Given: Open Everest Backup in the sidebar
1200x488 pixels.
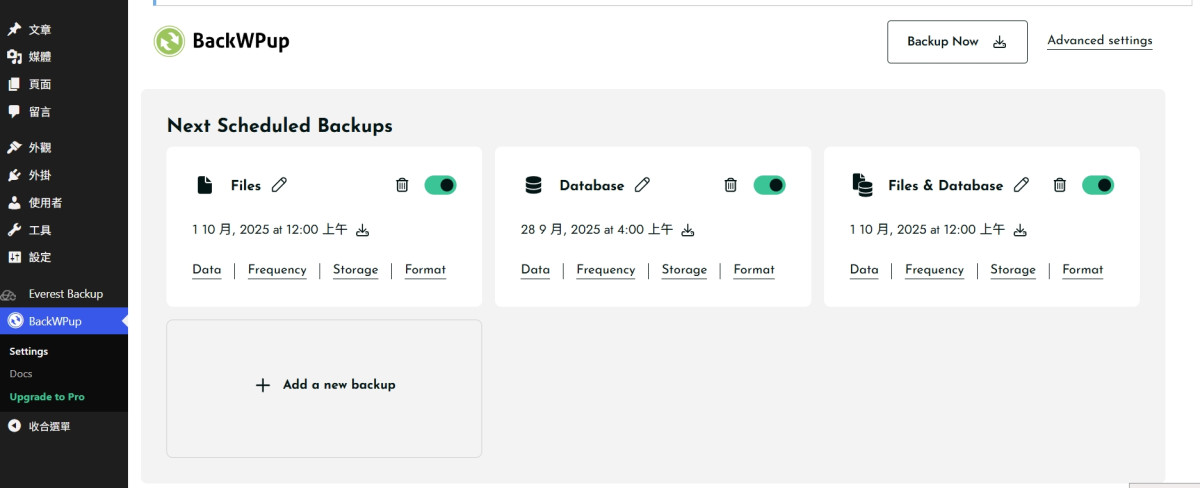Looking at the screenshot, I should (x=65, y=294).
